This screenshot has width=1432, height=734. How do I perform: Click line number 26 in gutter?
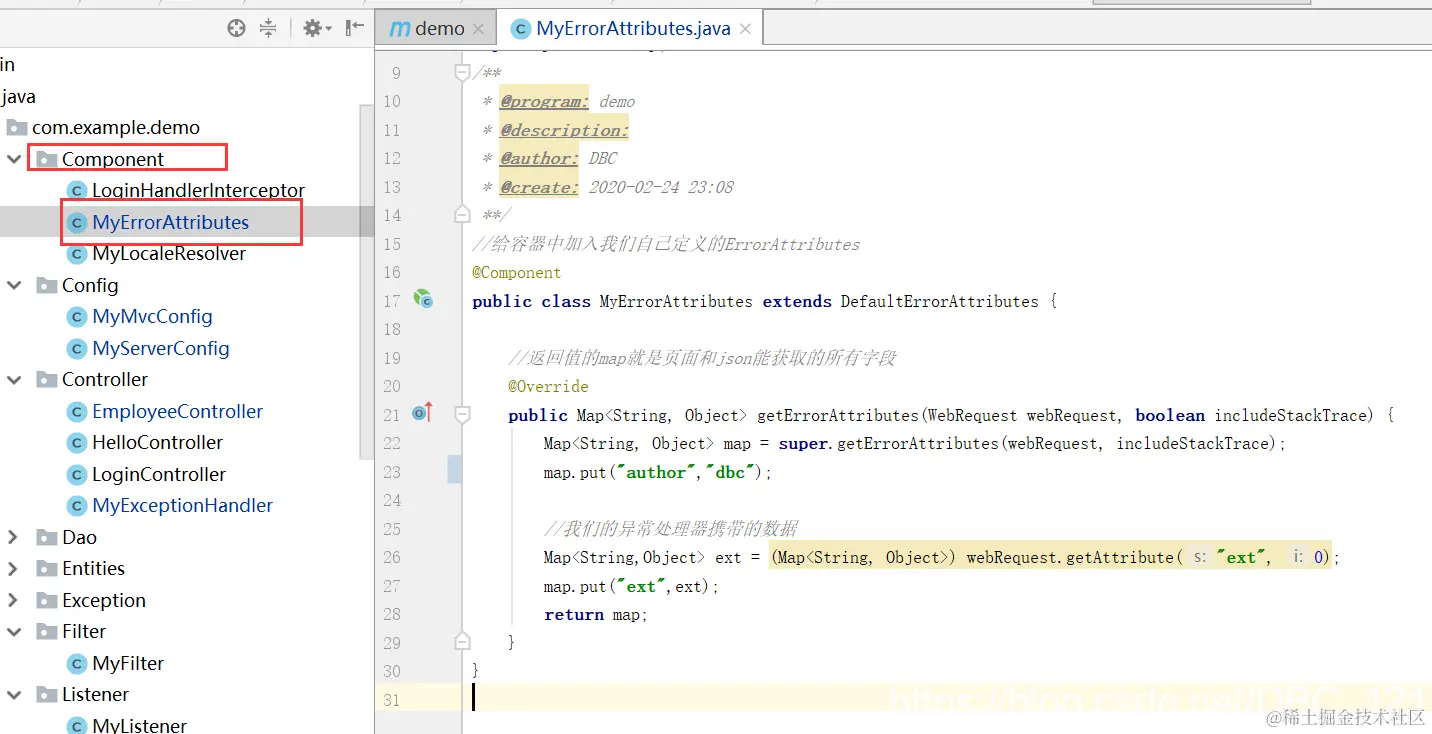coord(391,557)
